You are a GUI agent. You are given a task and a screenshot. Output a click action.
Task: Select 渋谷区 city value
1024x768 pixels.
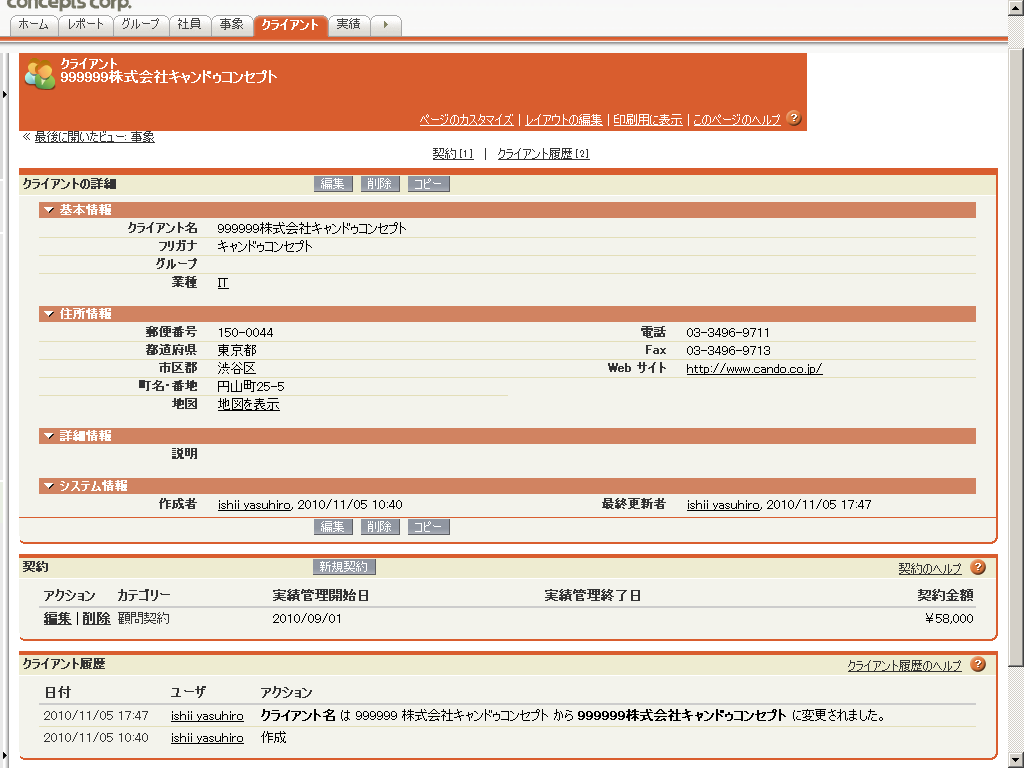[x=236, y=368]
